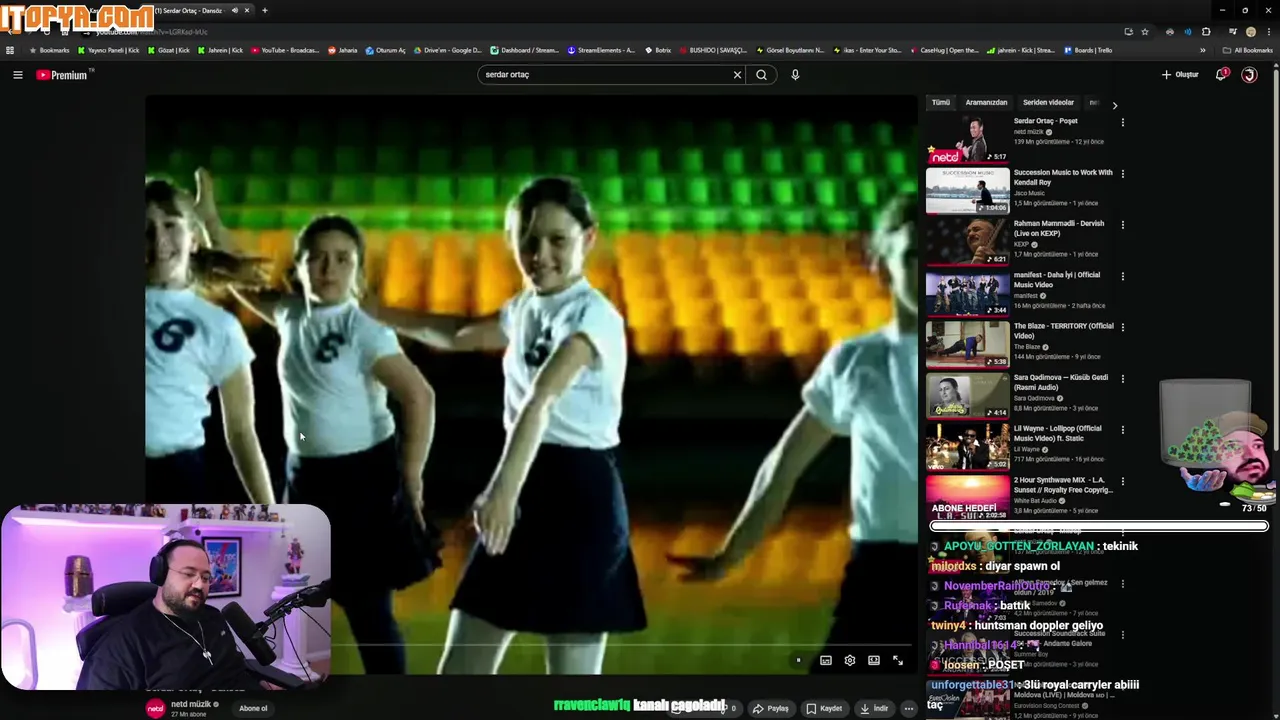Open more options for Succession Music video
The height and width of the screenshot is (720, 1280).
click(x=1122, y=173)
